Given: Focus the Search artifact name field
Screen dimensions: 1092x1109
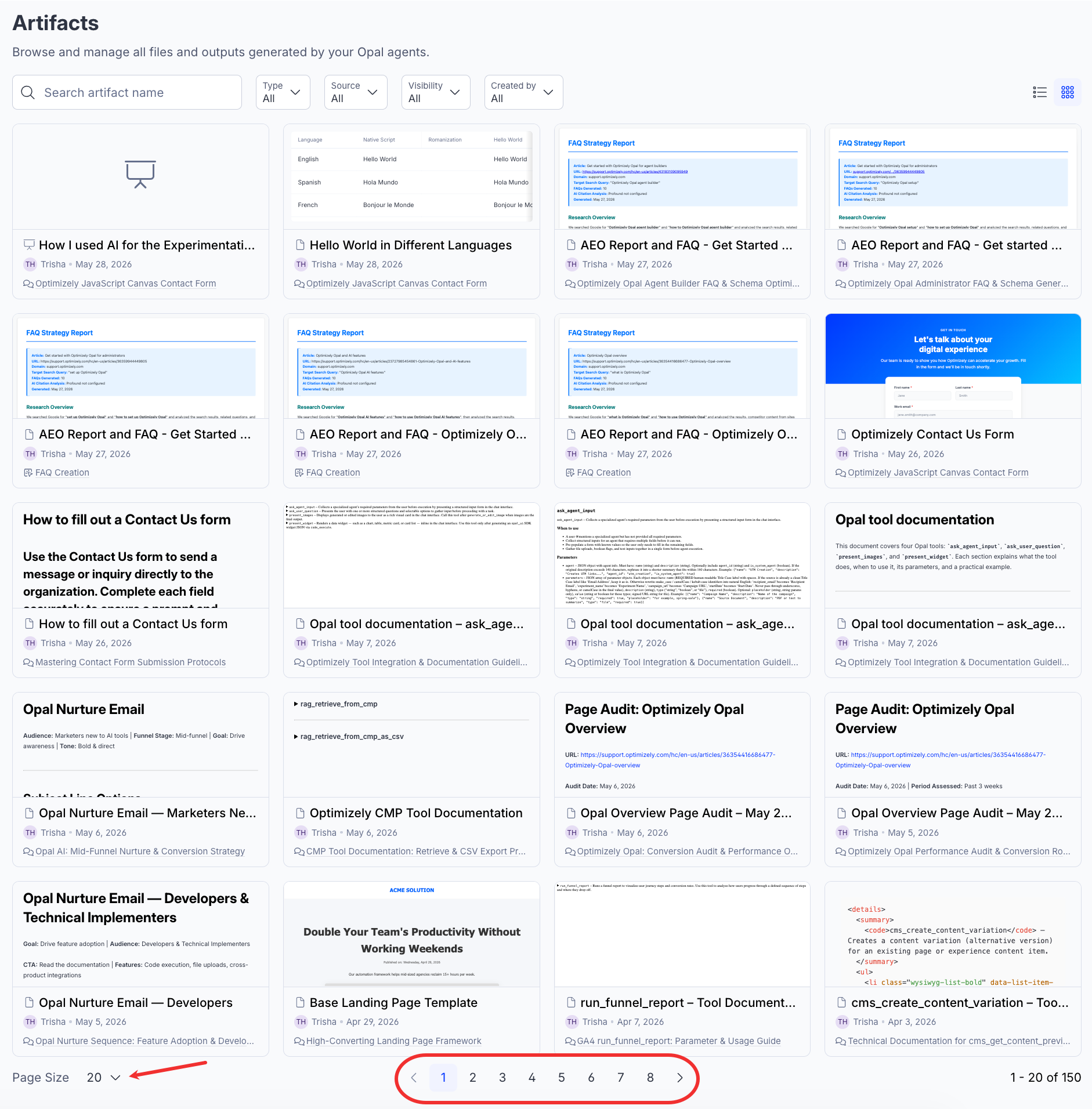Looking at the screenshot, I should (127, 92).
